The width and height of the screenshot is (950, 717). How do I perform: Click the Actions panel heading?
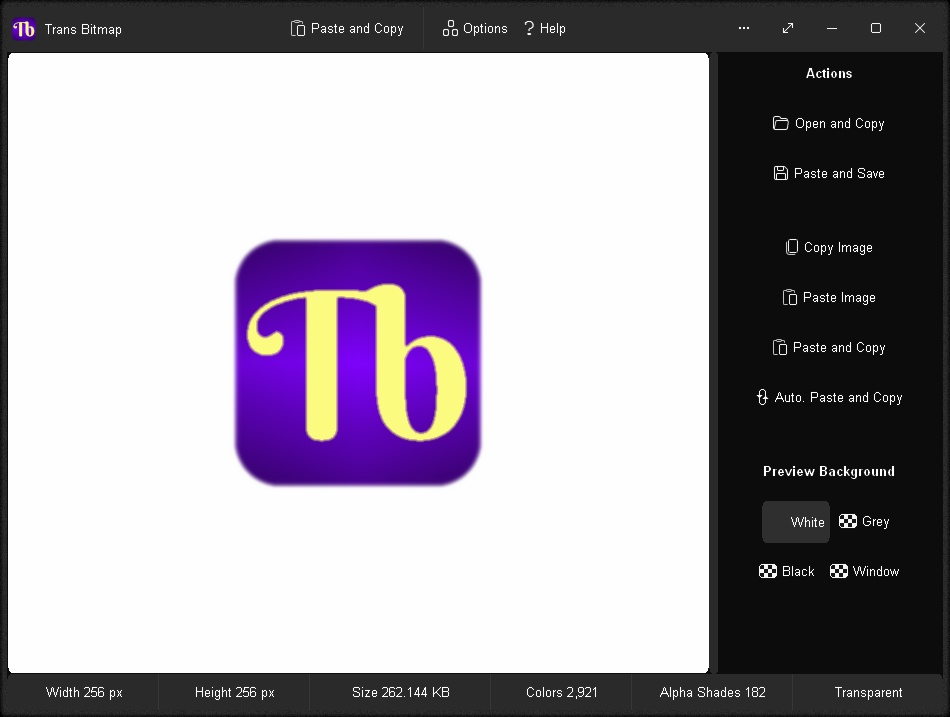pyautogui.click(x=829, y=73)
